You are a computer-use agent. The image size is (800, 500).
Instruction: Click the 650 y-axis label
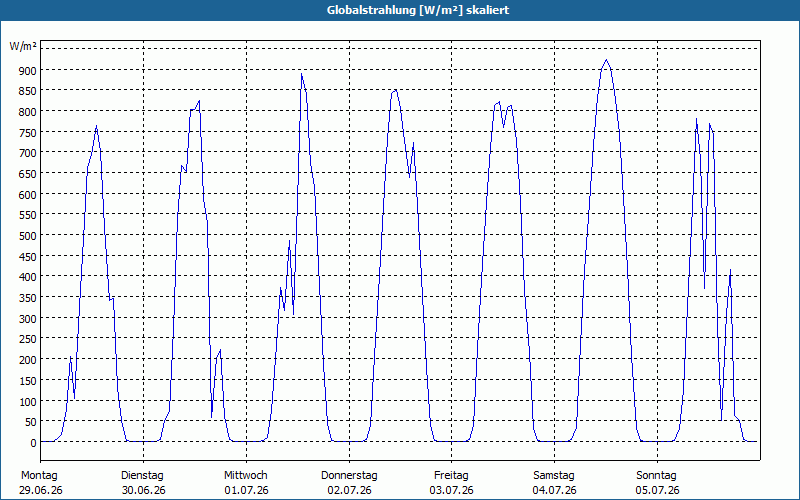click(28, 174)
